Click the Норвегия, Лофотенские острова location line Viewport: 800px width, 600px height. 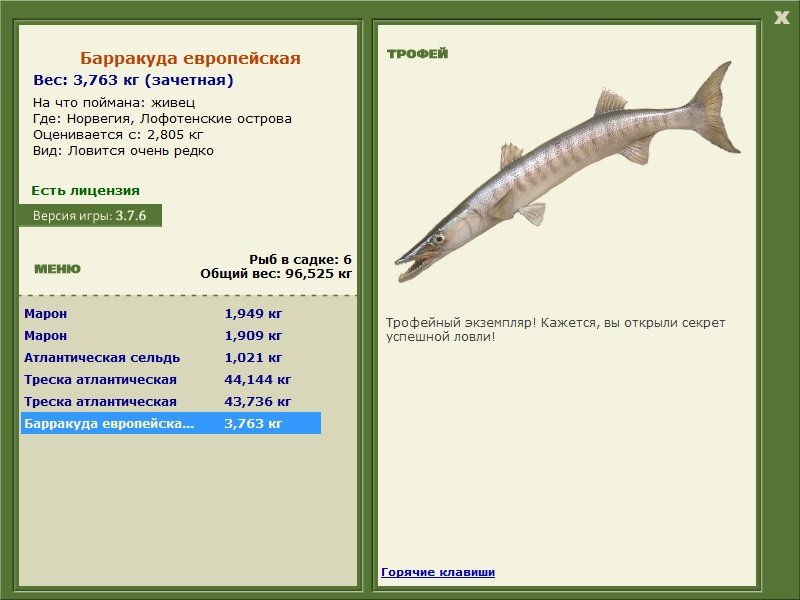coord(162,118)
